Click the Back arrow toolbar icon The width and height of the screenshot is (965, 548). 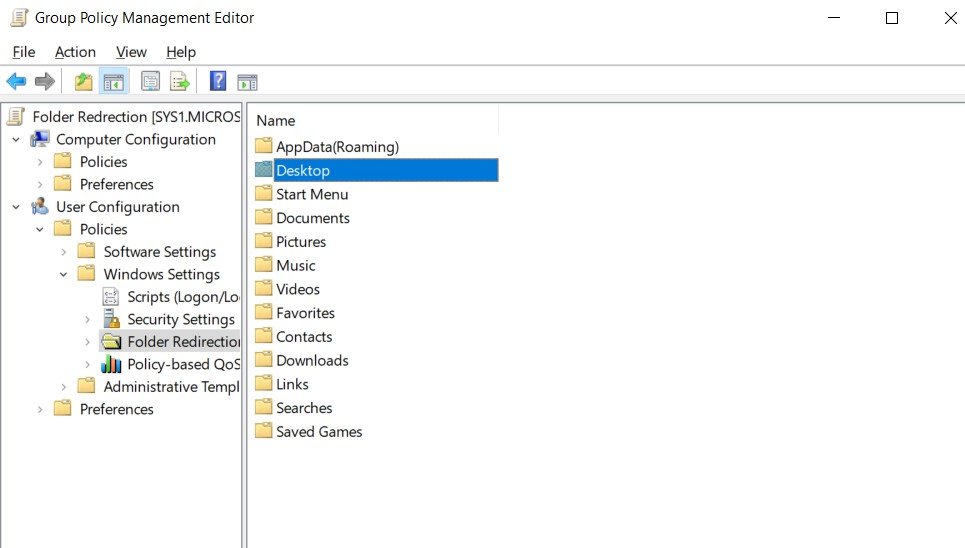[x=16, y=81]
